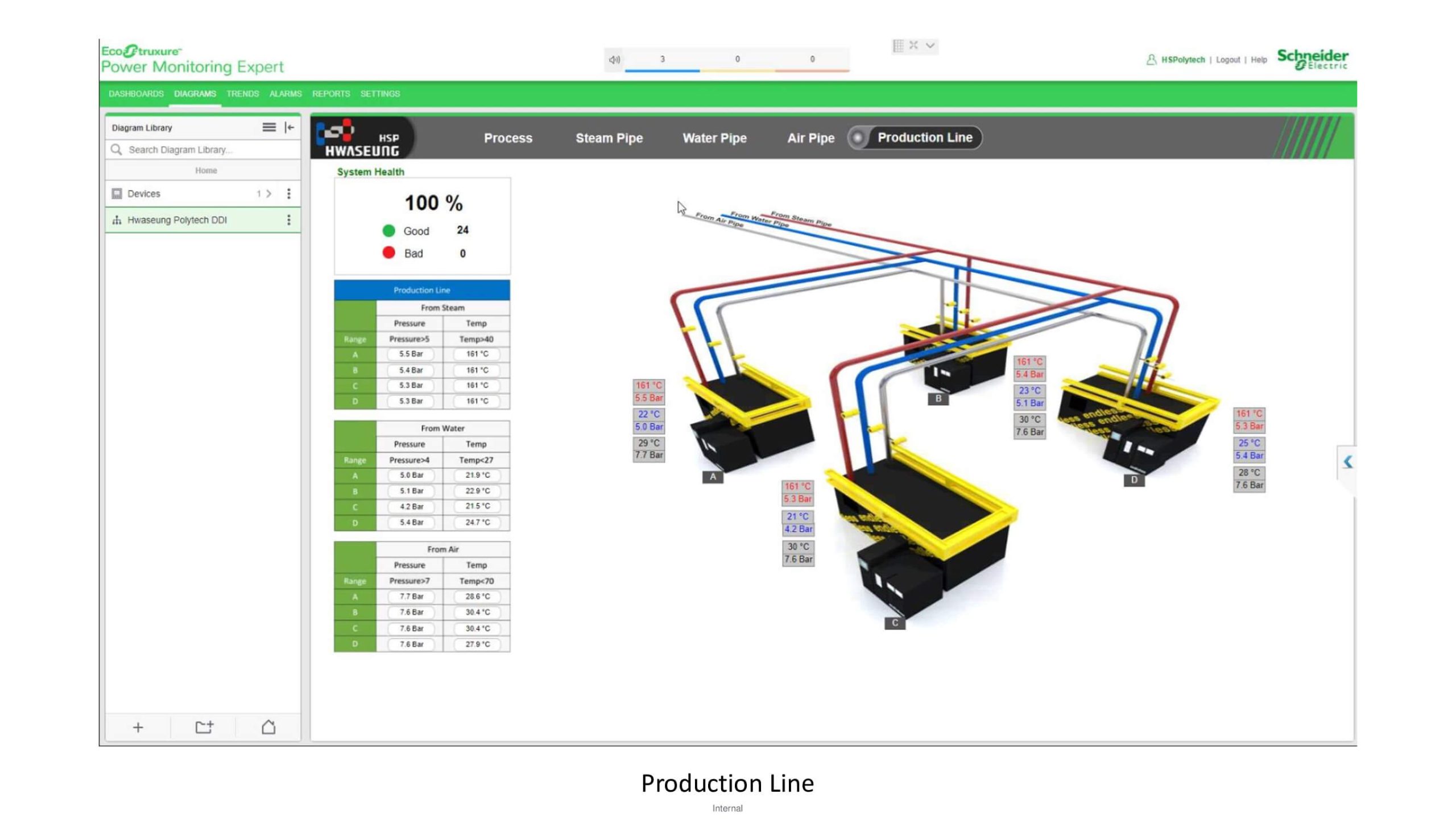
Task: Collapse the Diagram Library panel
Action: [289, 127]
